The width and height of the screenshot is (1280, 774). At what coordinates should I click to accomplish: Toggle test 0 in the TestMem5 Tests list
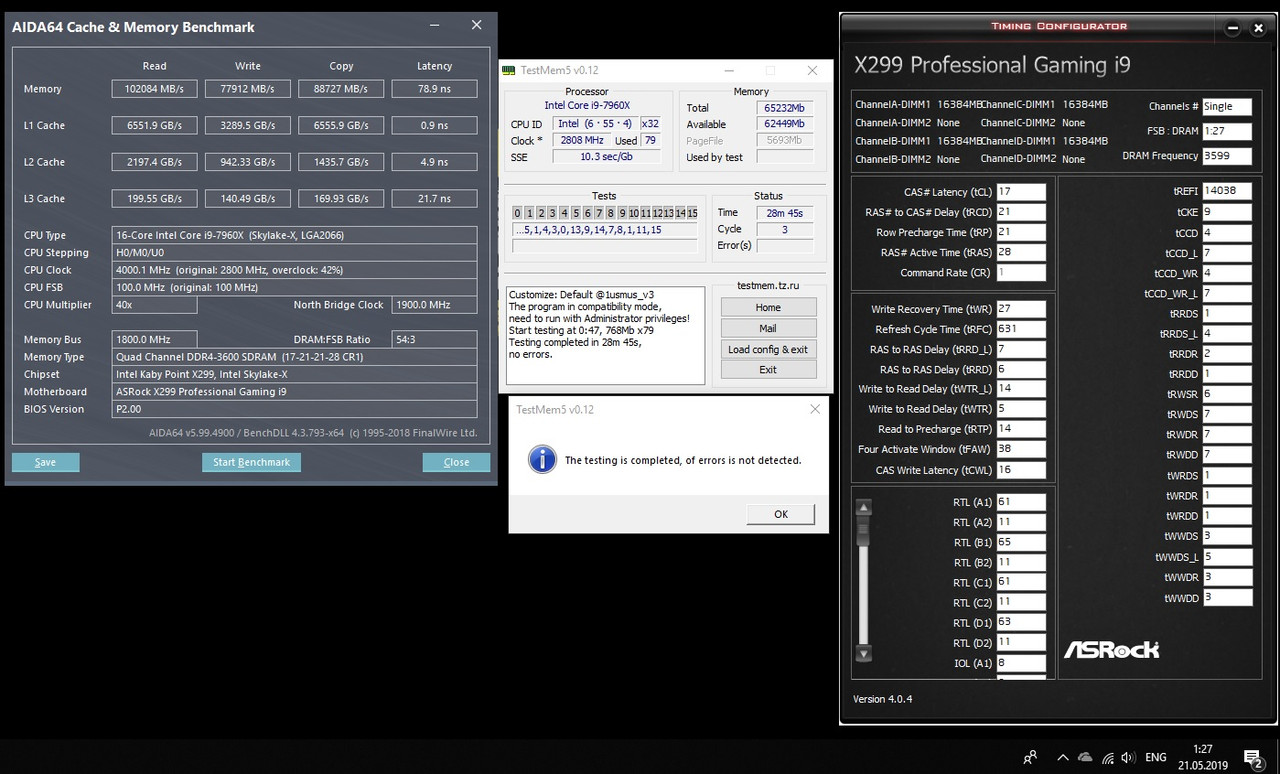[x=517, y=213]
